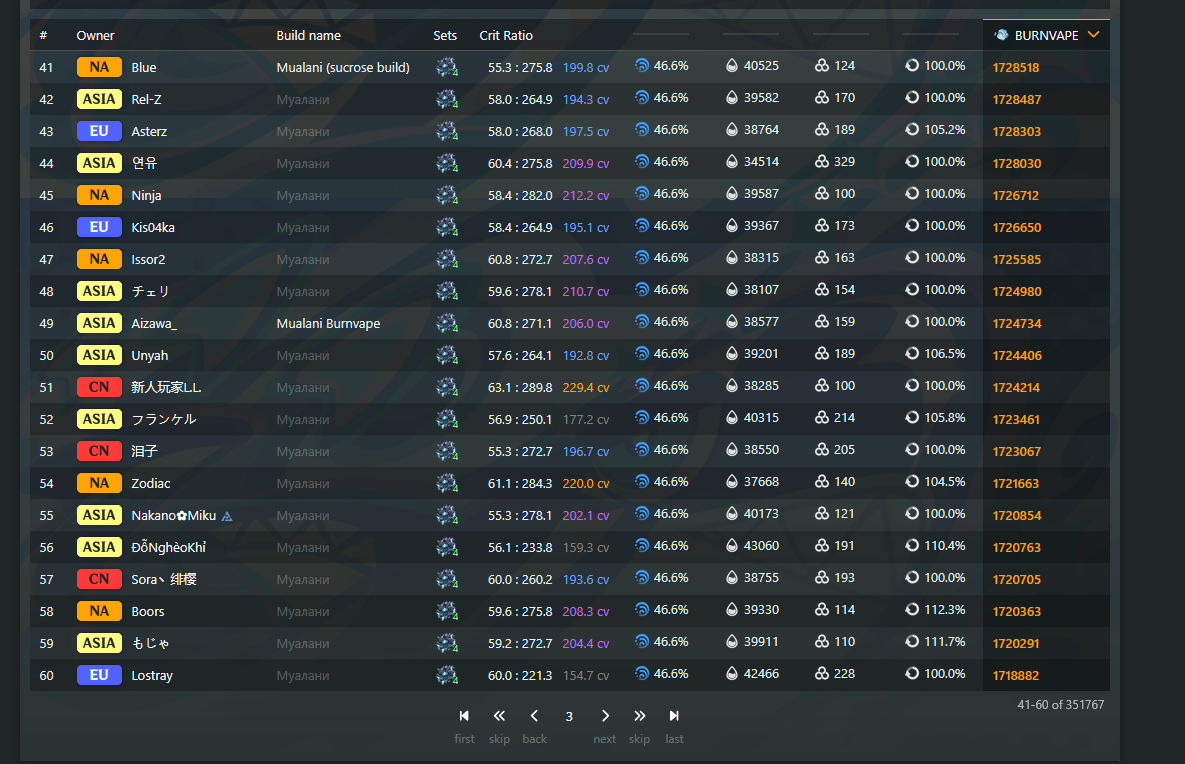Click owner name Issor2
This screenshot has width=1185, height=764.
148,259
